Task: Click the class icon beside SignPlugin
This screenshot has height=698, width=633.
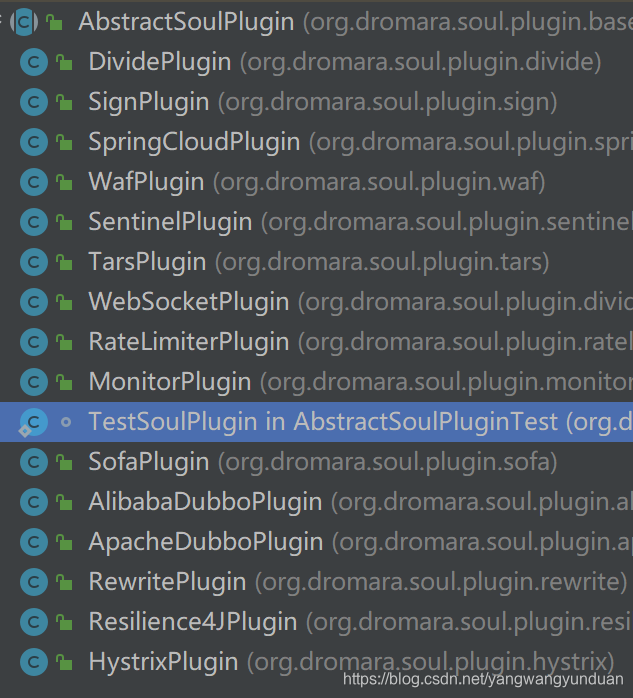Action: click(x=34, y=102)
